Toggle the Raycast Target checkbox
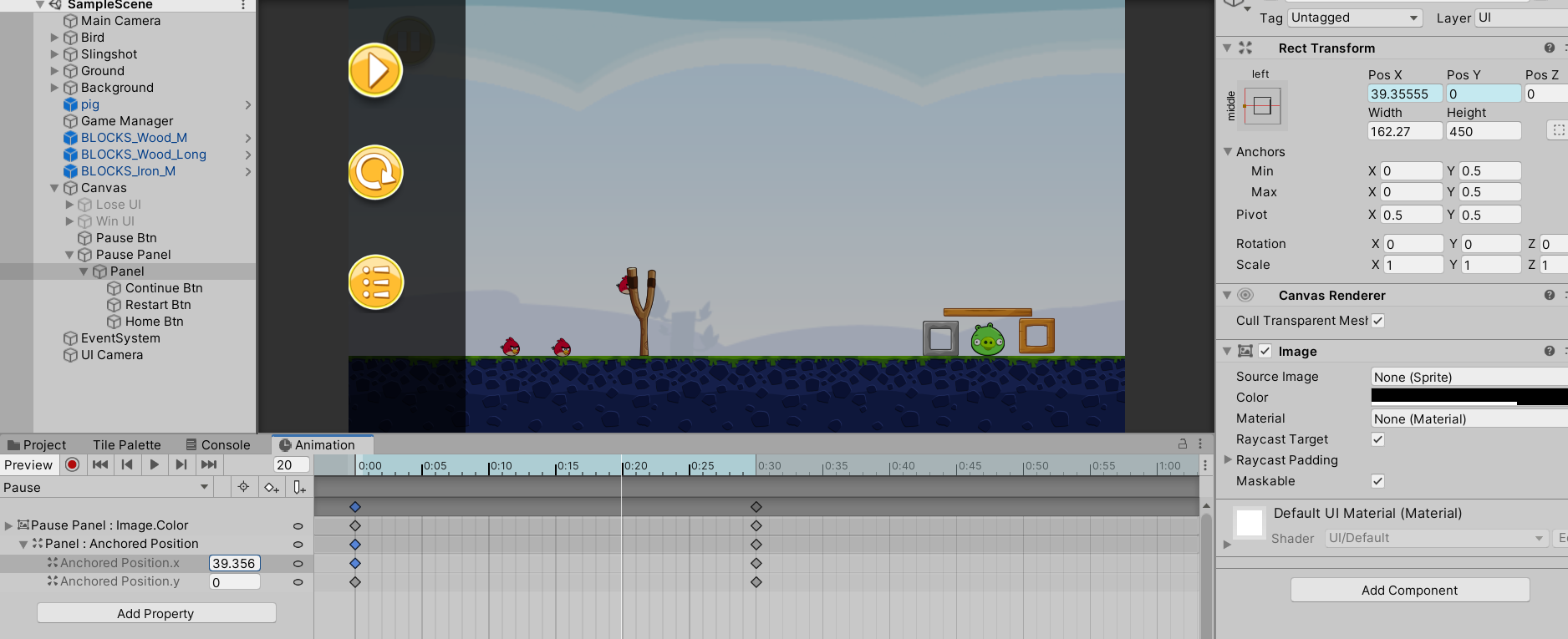Screen dimensions: 1568x639 [x=1377, y=439]
